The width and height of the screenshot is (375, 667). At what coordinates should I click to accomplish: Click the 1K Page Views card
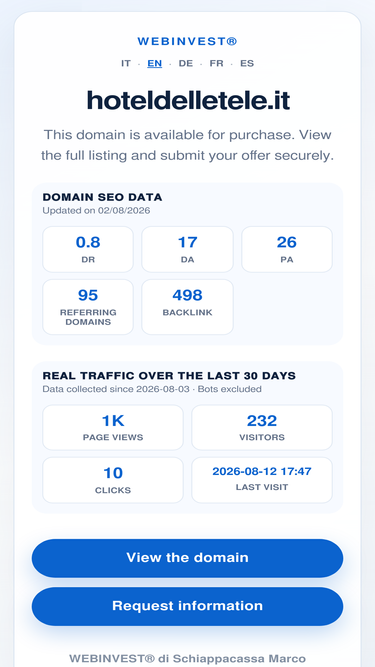113,427
